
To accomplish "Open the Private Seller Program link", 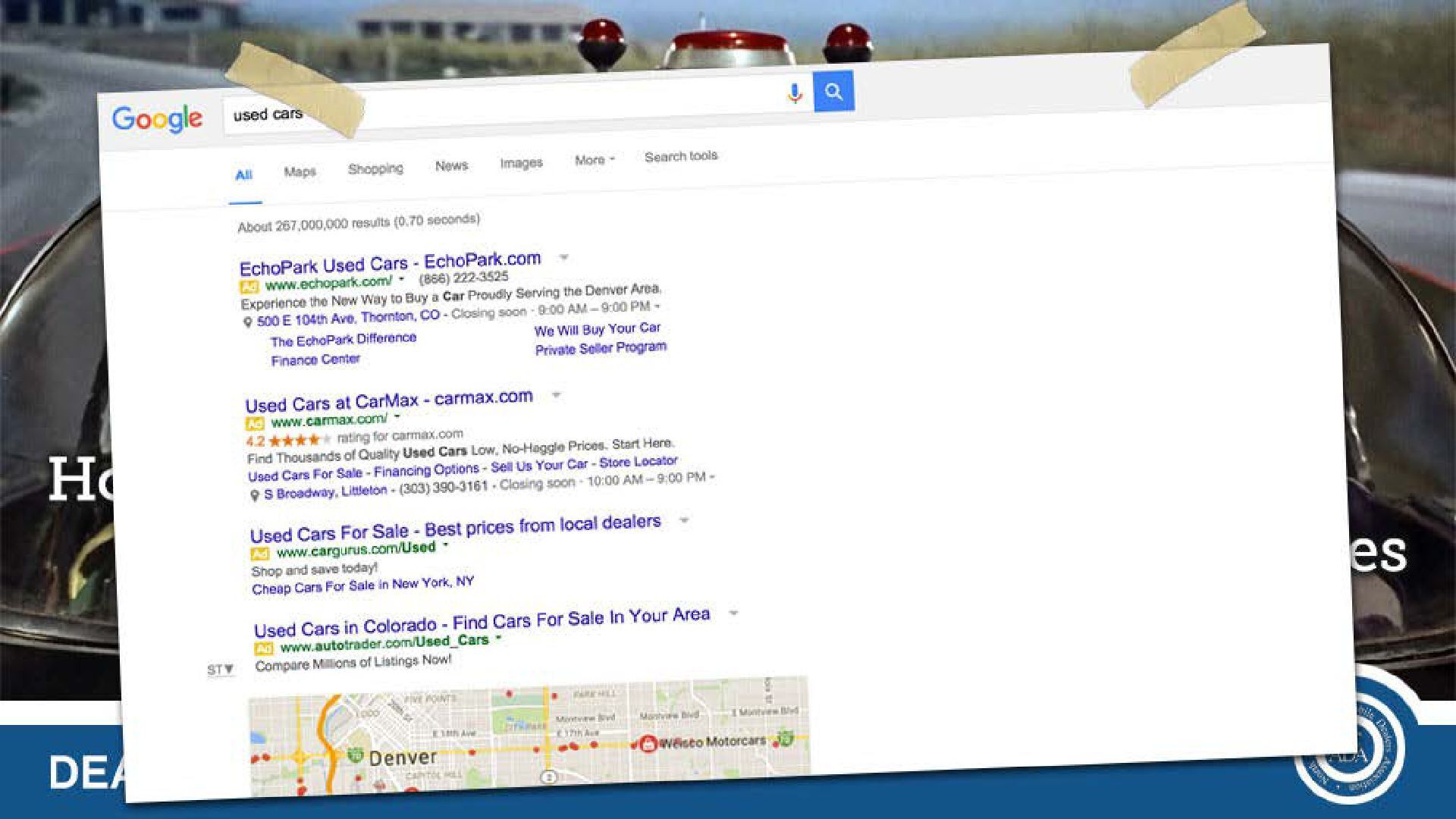I will point(601,348).
